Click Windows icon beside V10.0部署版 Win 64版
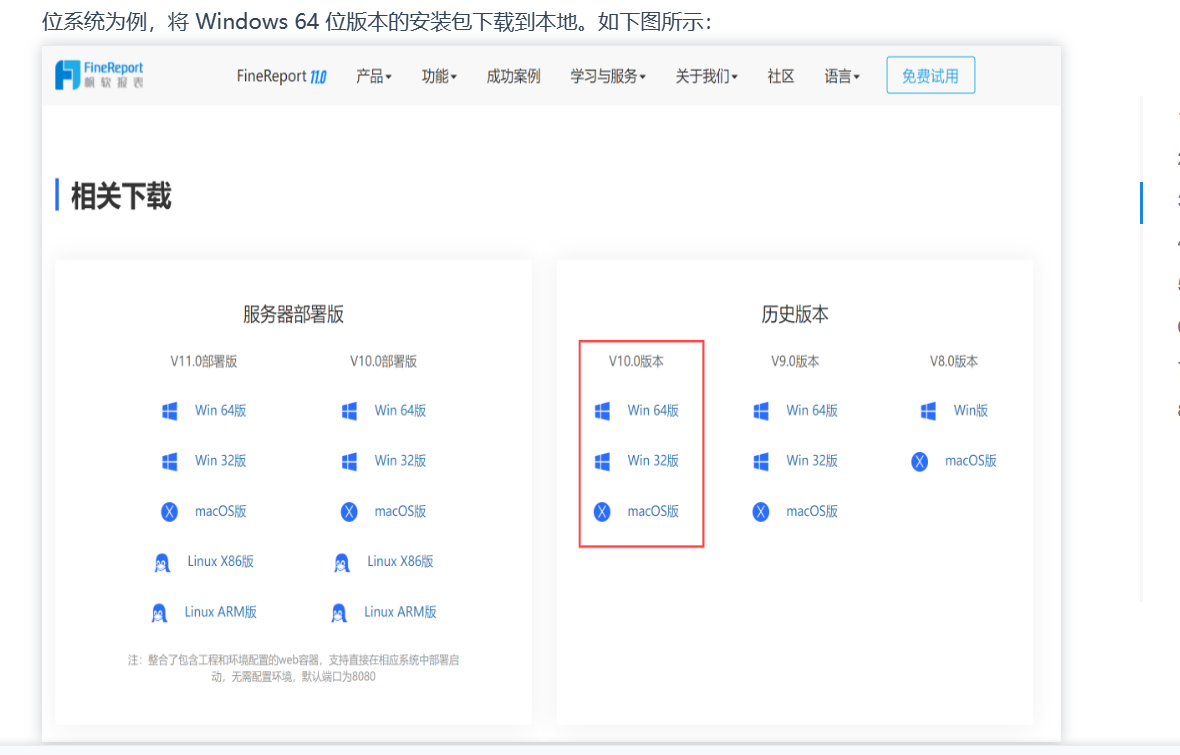 349,411
